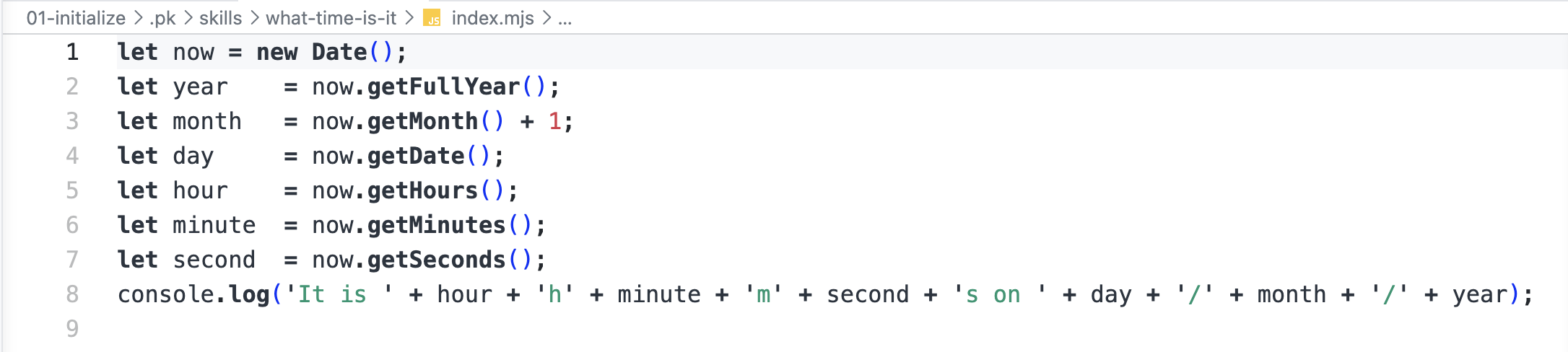Expand chevron after what-time-is-it breadcrumb
The width and height of the screenshot is (1568, 352).
click(409, 18)
